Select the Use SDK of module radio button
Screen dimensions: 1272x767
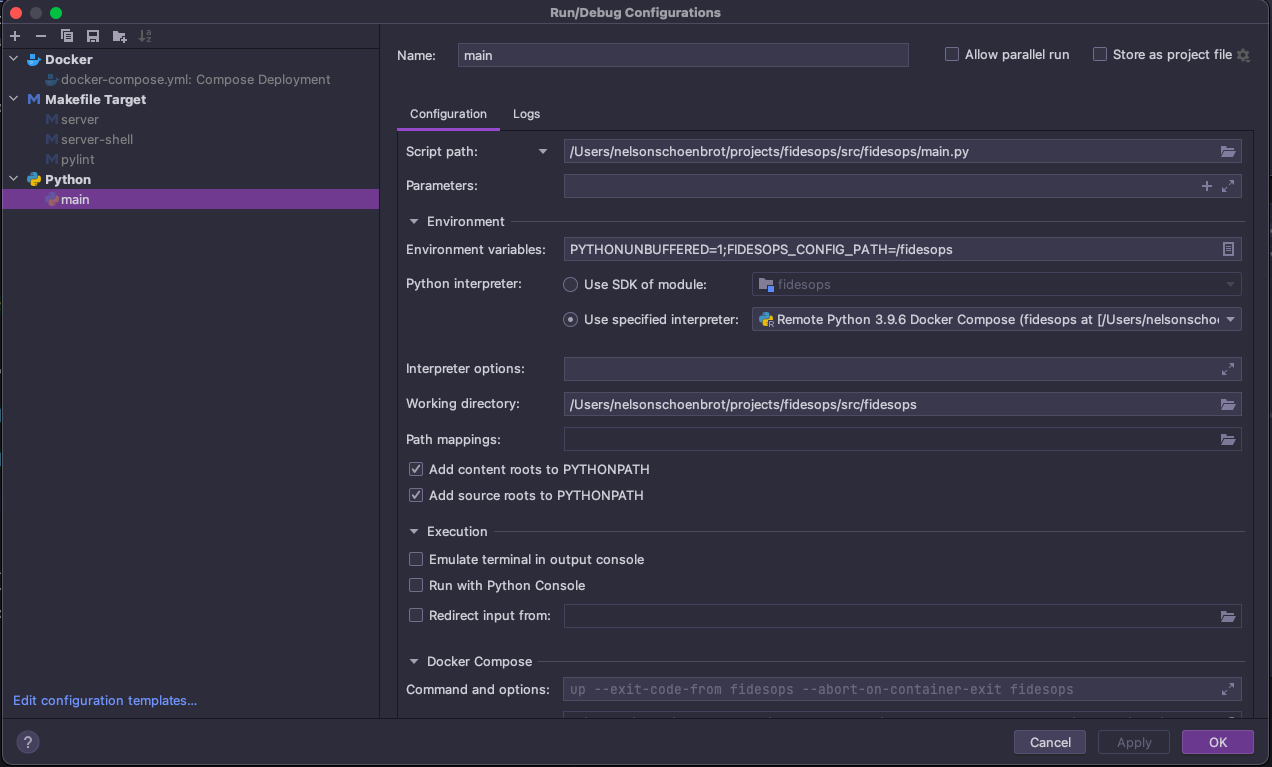coord(570,284)
